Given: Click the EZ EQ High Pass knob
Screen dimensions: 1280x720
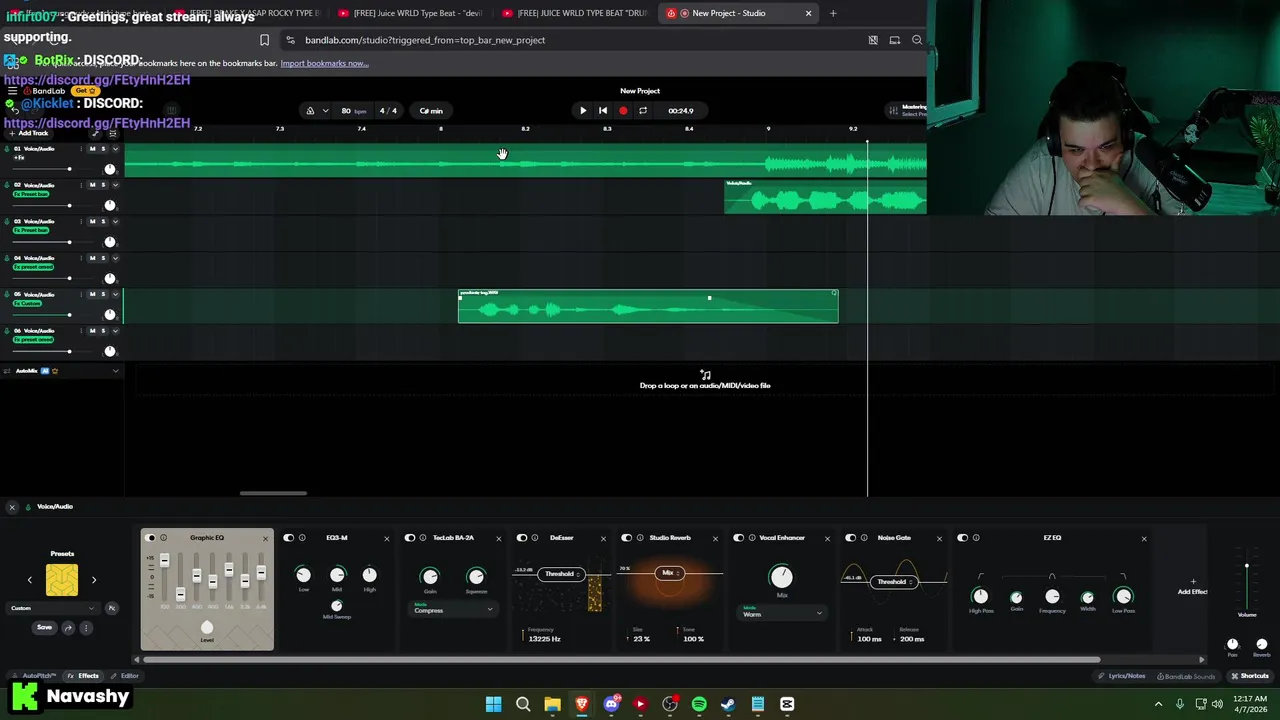Looking at the screenshot, I should click(x=980, y=596).
